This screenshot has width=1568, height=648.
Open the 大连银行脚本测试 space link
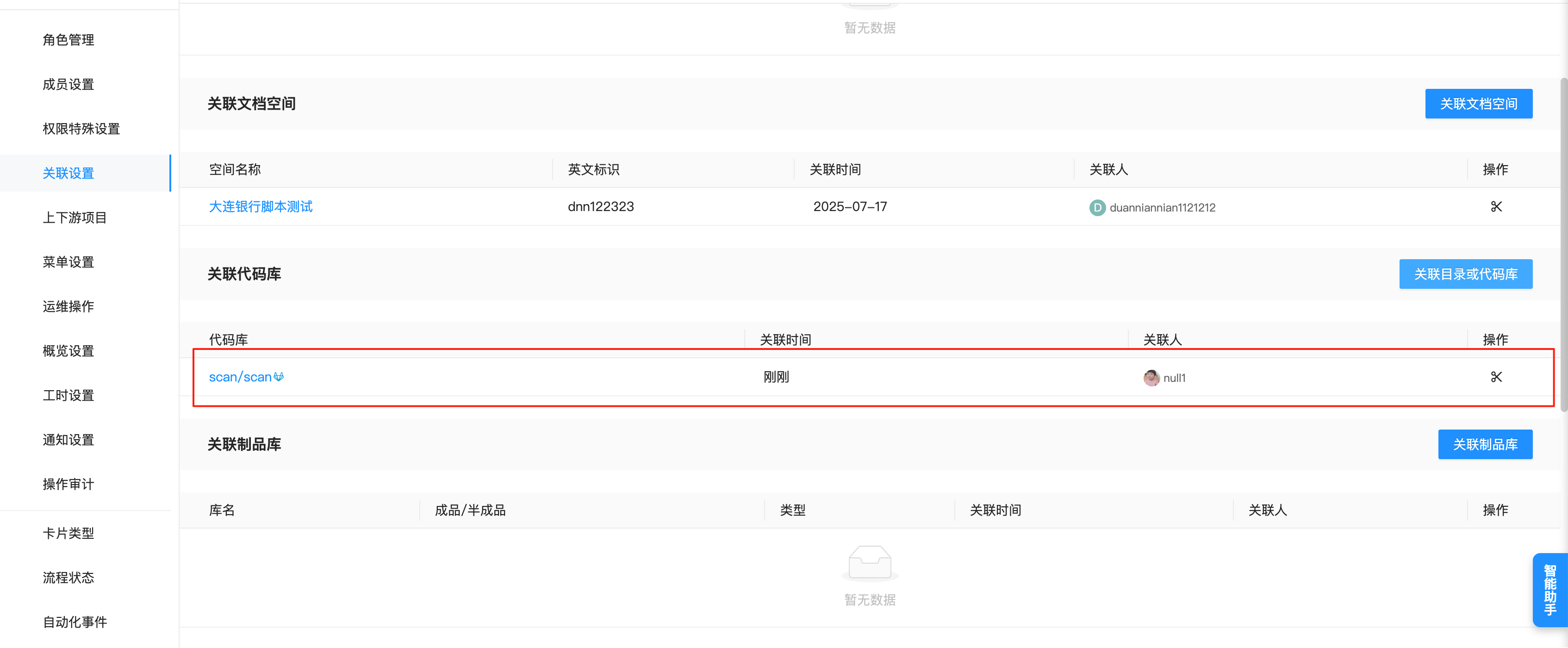[261, 206]
